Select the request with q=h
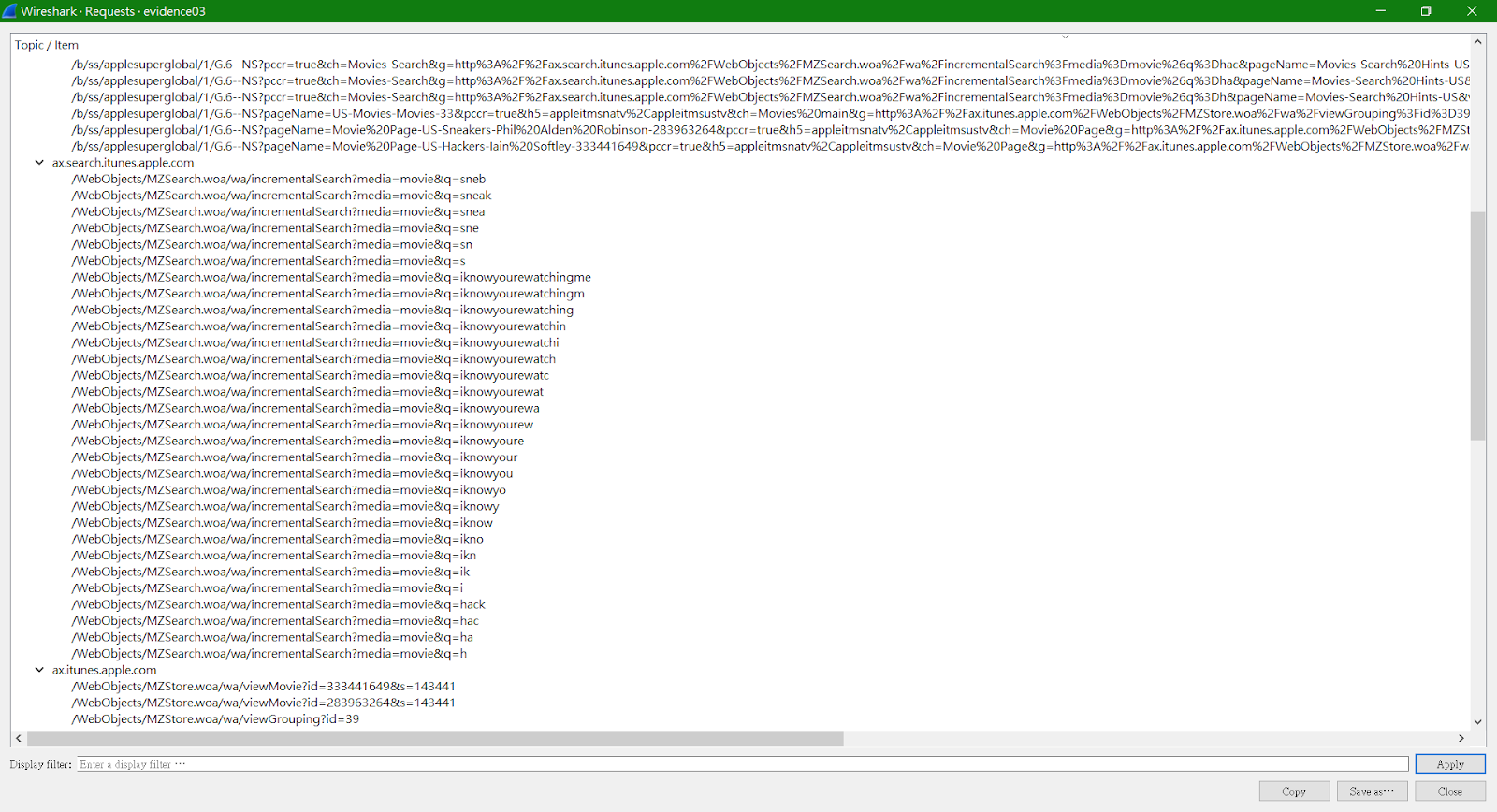 tap(269, 654)
